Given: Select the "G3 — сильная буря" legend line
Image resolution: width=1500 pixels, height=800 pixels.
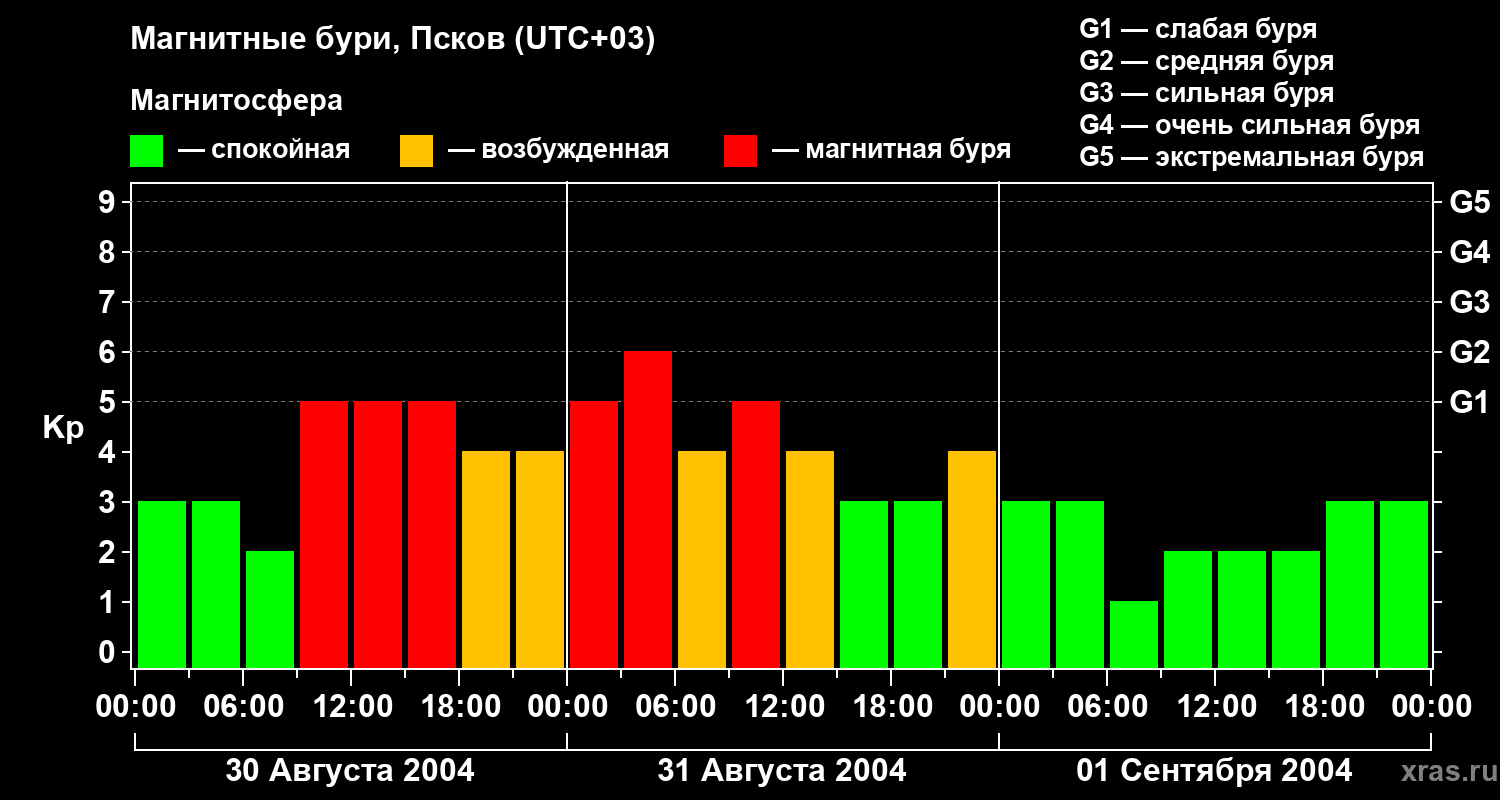Looking at the screenshot, I should 1207,93.
